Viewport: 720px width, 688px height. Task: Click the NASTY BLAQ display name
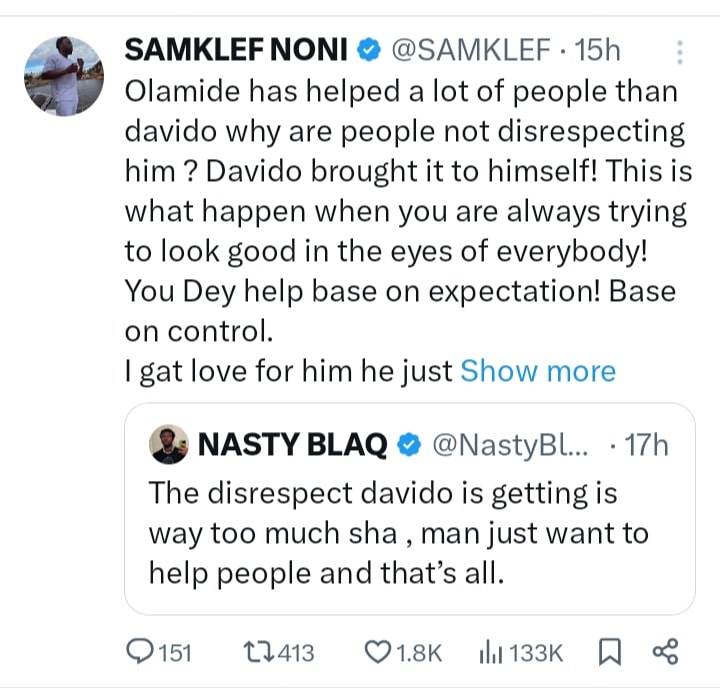[293, 445]
